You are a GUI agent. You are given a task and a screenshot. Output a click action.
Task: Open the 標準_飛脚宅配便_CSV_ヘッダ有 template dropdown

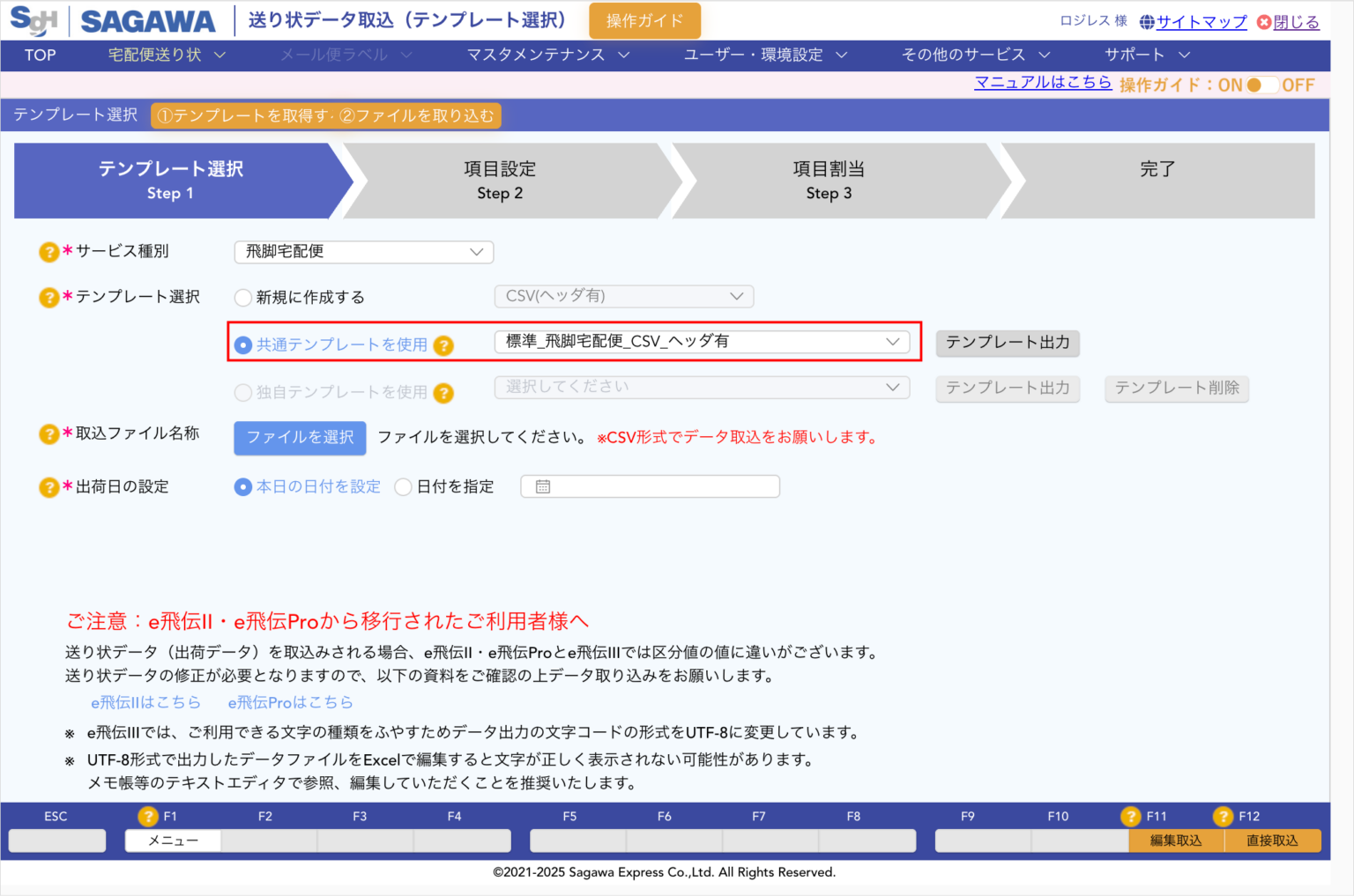pos(703,342)
